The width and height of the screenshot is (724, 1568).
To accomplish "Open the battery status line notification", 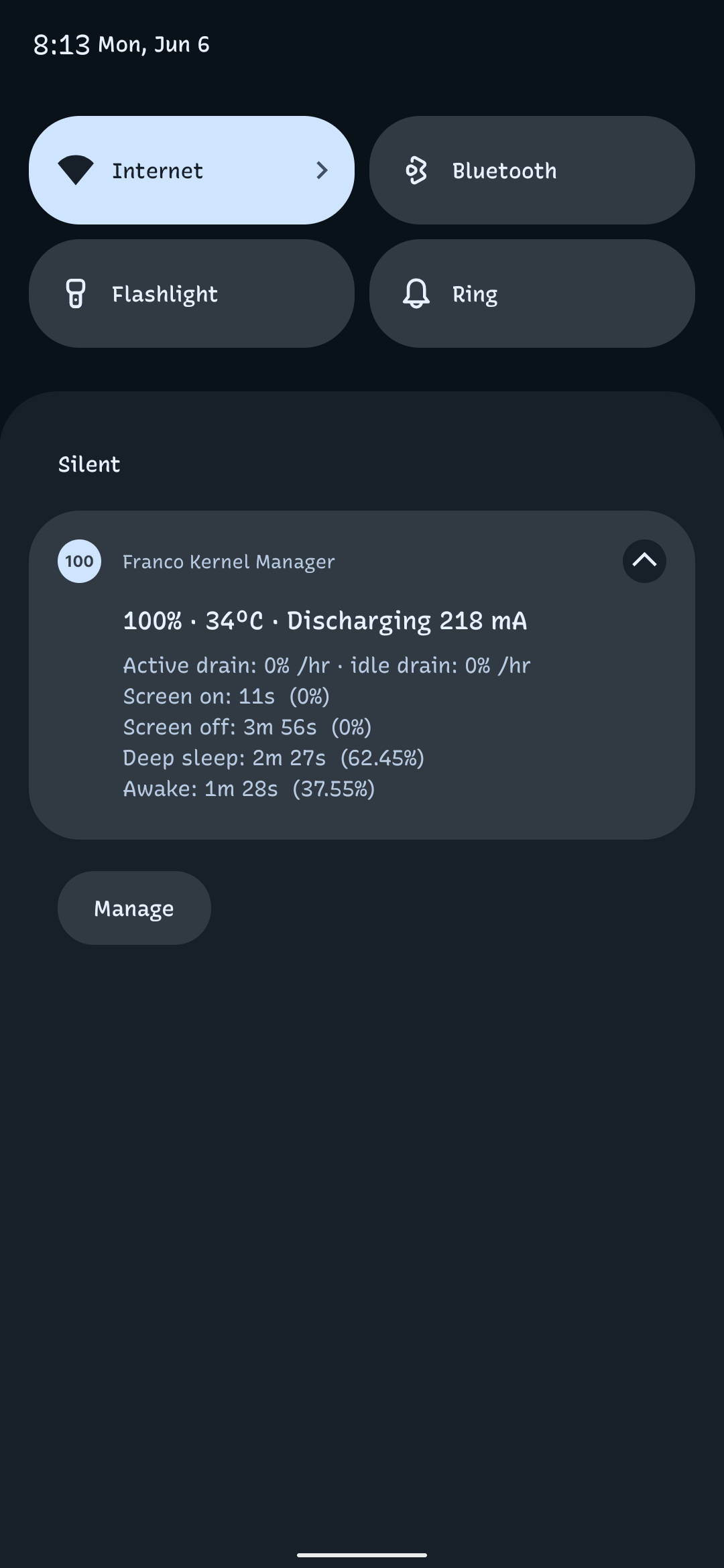I will pos(325,621).
